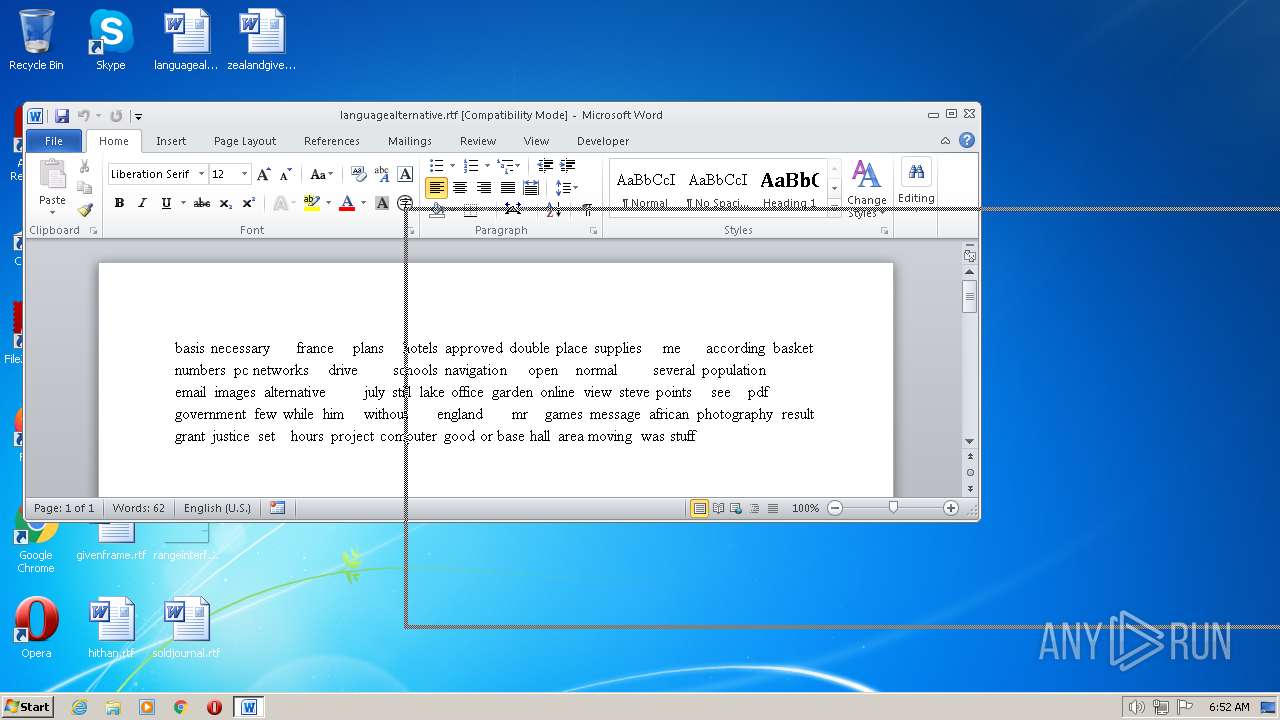Toggle Italic formatting
1280x720 pixels.
point(142,203)
